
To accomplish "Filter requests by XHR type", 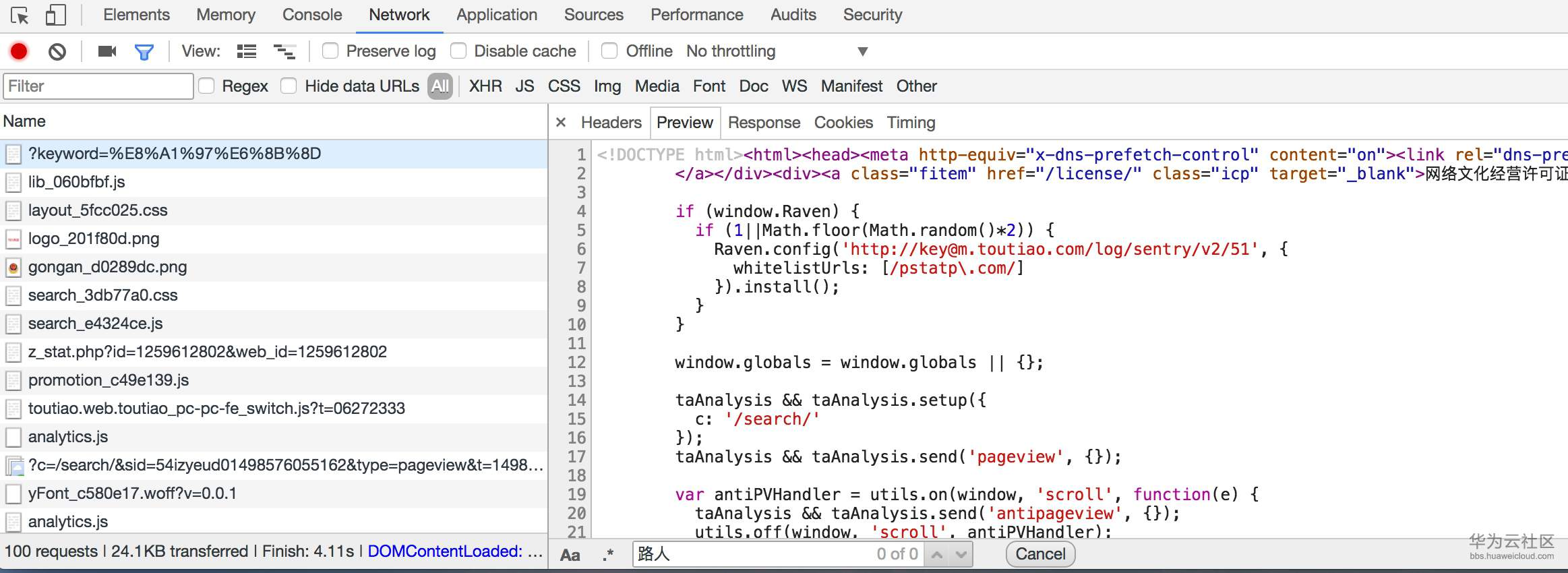I will point(485,86).
